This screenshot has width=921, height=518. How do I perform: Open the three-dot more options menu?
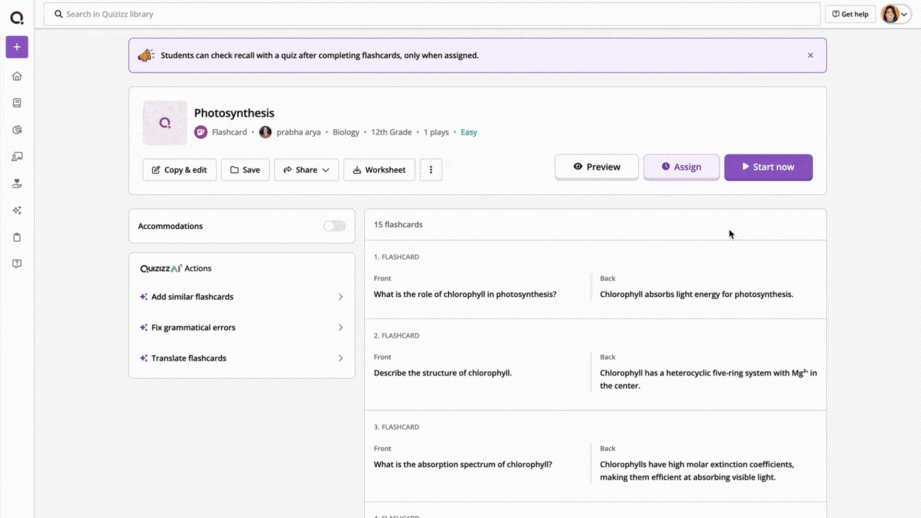click(431, 170)
